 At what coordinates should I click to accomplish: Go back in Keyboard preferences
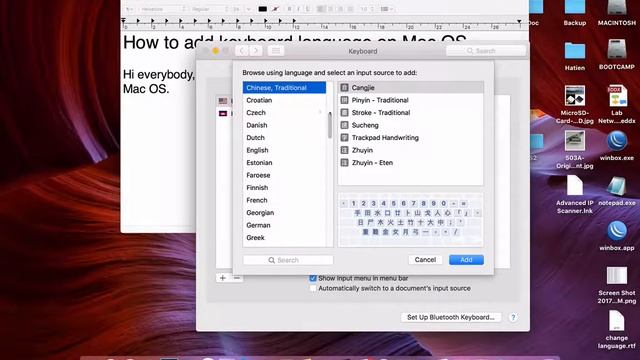[242, 51]
